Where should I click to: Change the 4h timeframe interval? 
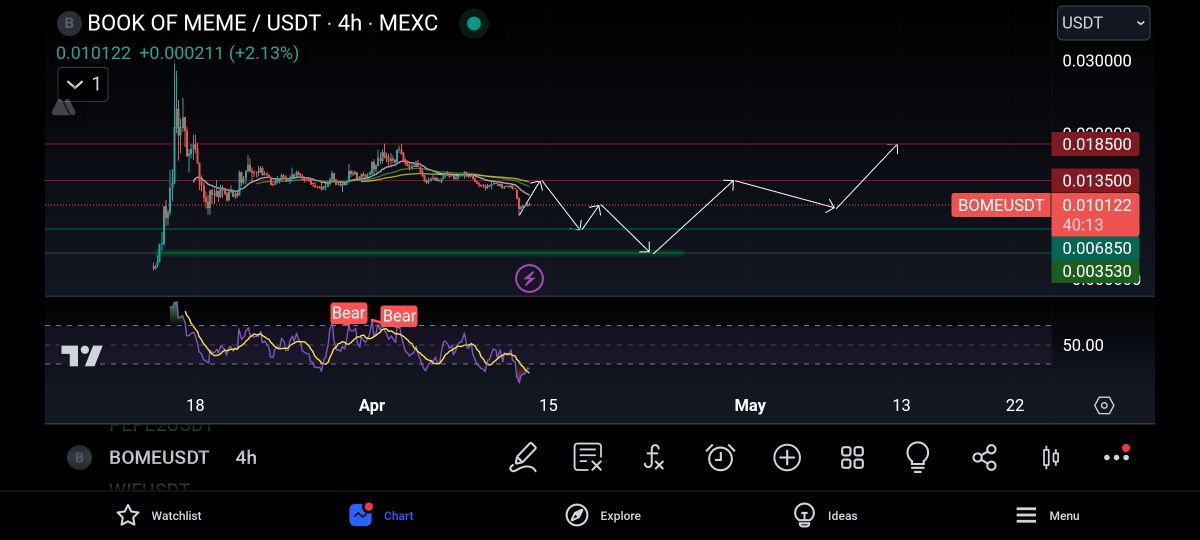click(x=246, y=457)
